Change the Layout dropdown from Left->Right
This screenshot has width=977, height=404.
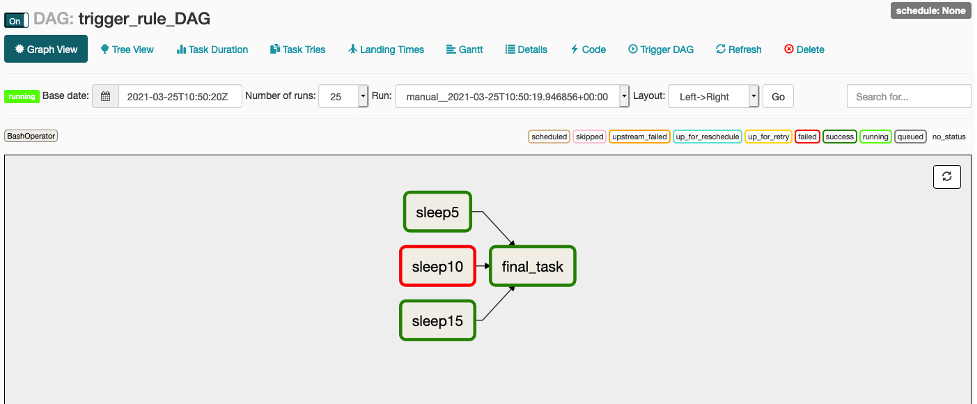point(714,96)
